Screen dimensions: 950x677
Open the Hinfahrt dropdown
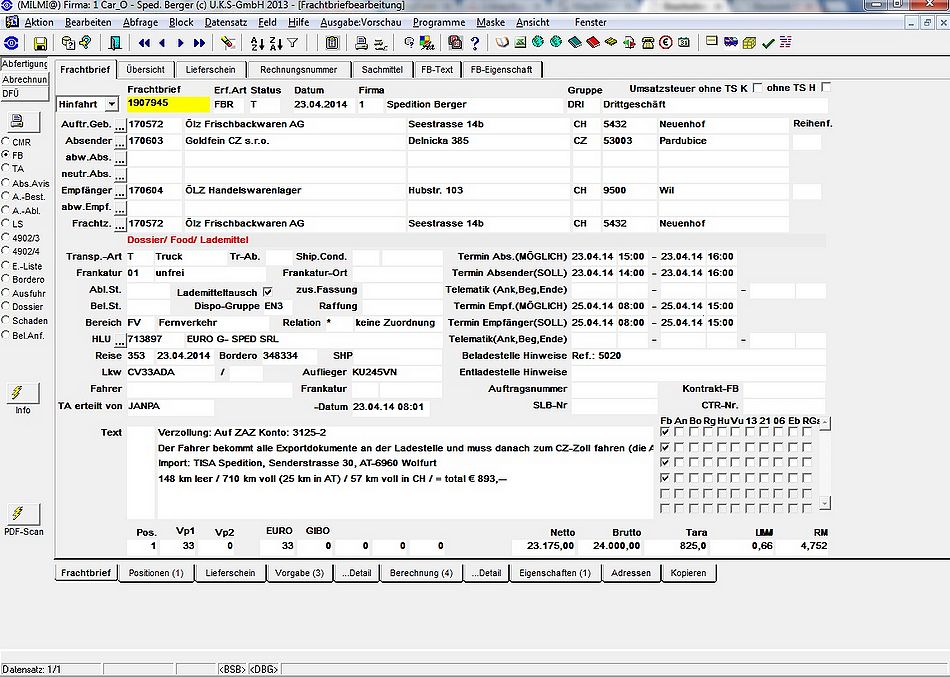(111, 104)
